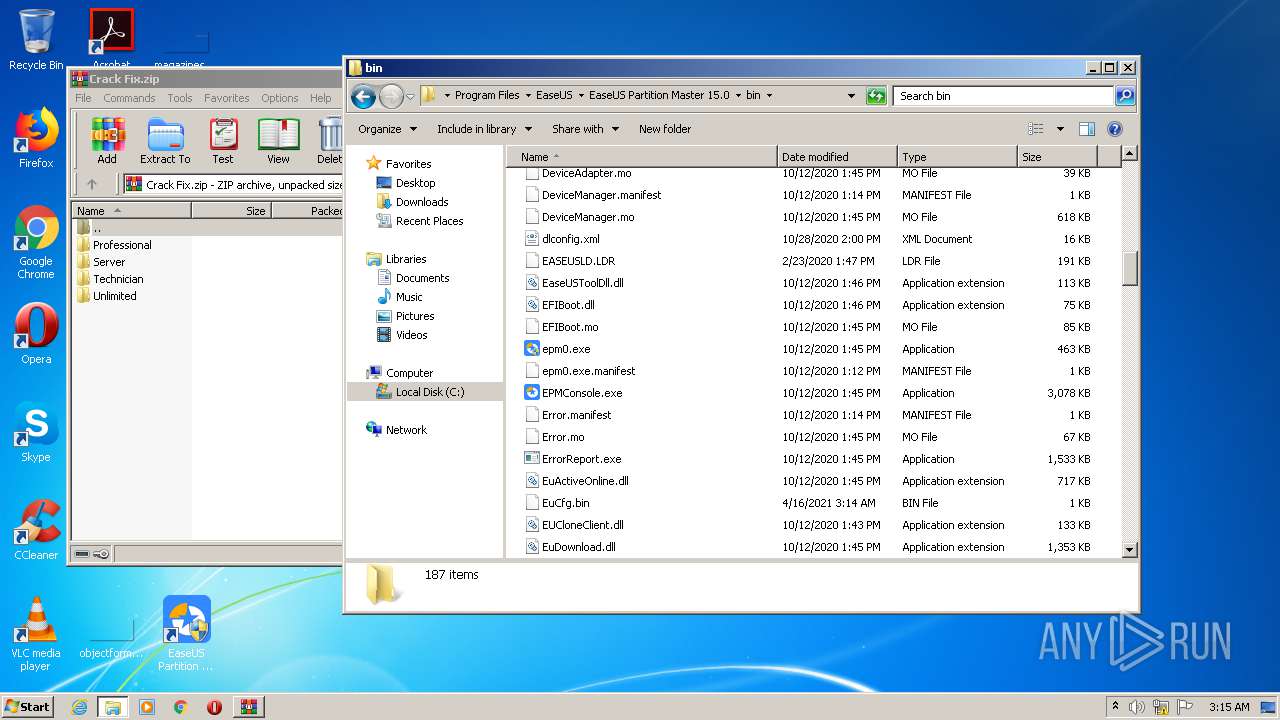Open Firefox desktop shortcut
Viewport: 1280px width, 720px height.
(36, 138)
